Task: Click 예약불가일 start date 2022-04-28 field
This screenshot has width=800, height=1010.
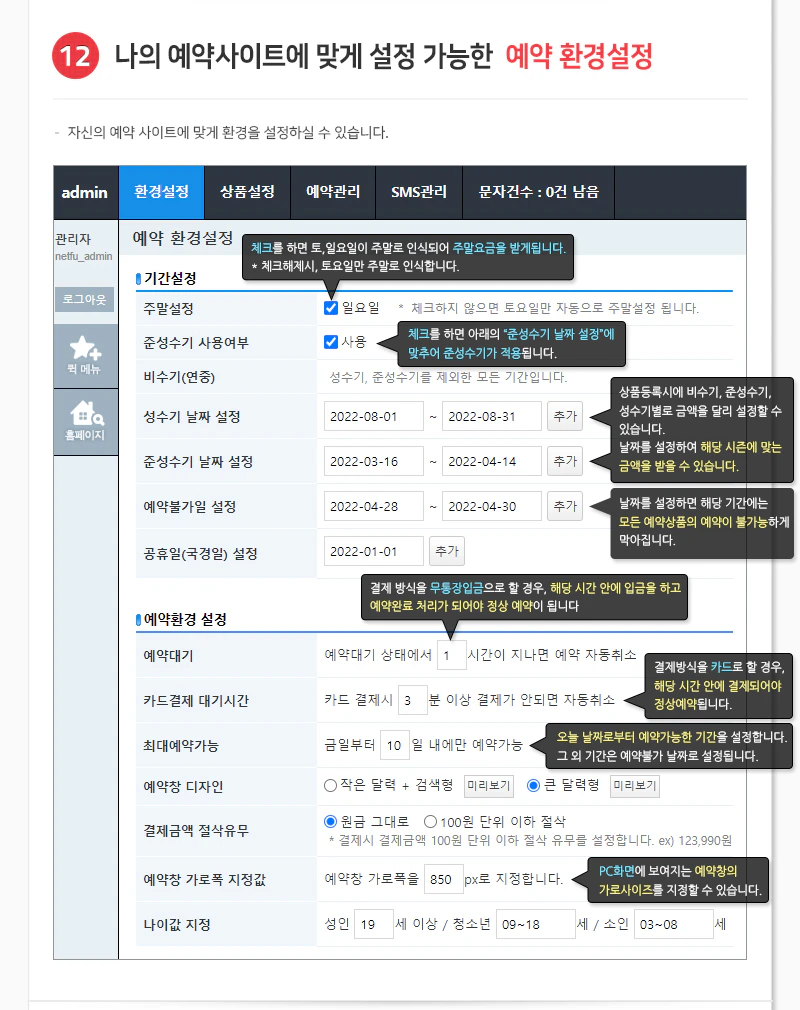Action: (x=374, y=506)
